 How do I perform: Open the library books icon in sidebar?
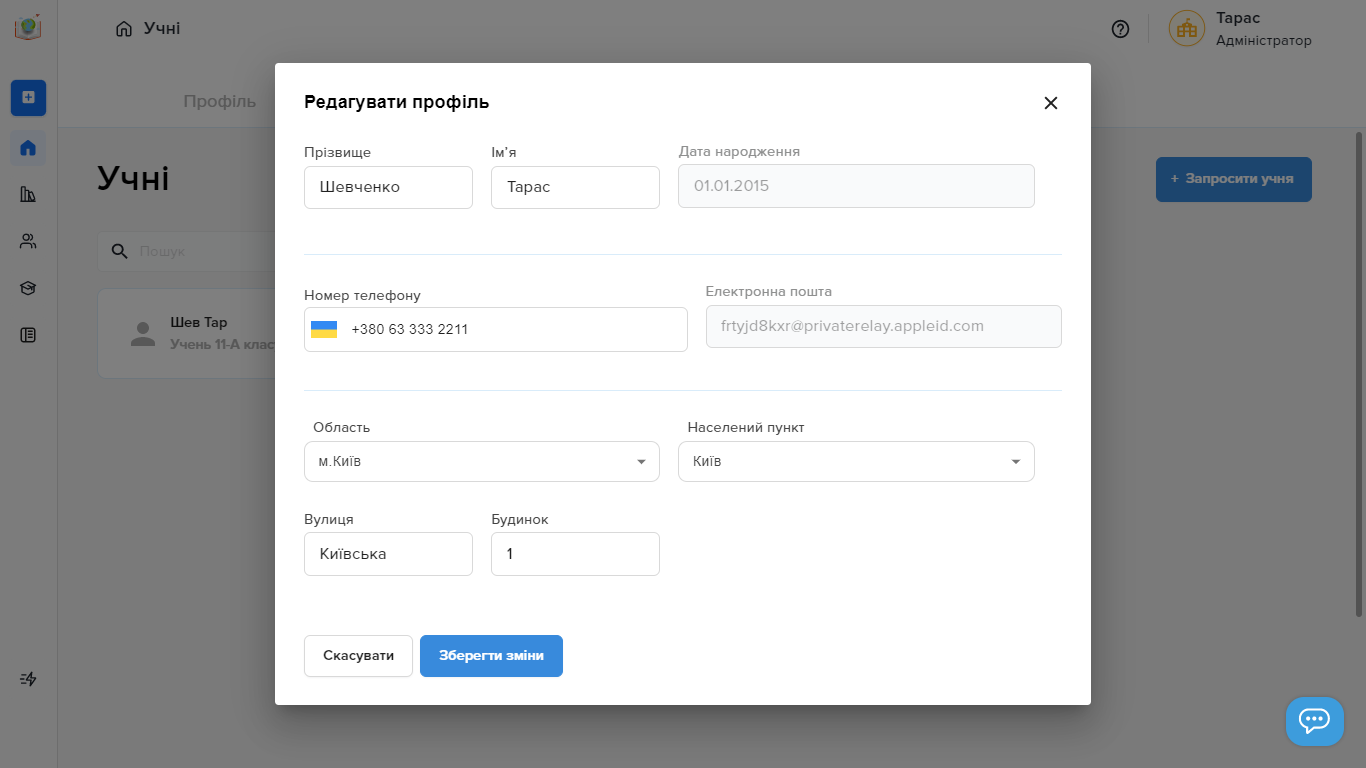coord(28,194)
